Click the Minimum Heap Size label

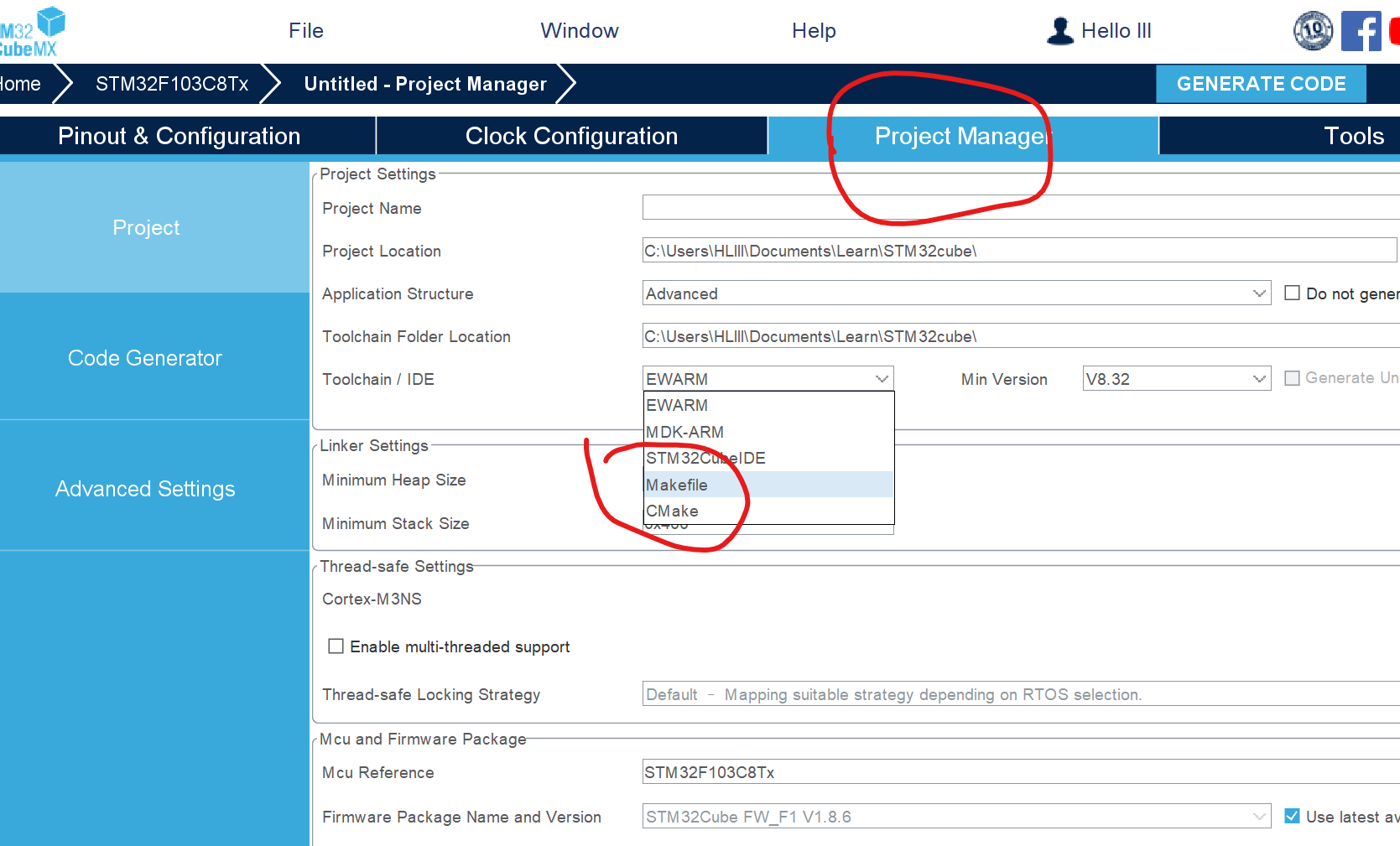[x=393, y=480]
